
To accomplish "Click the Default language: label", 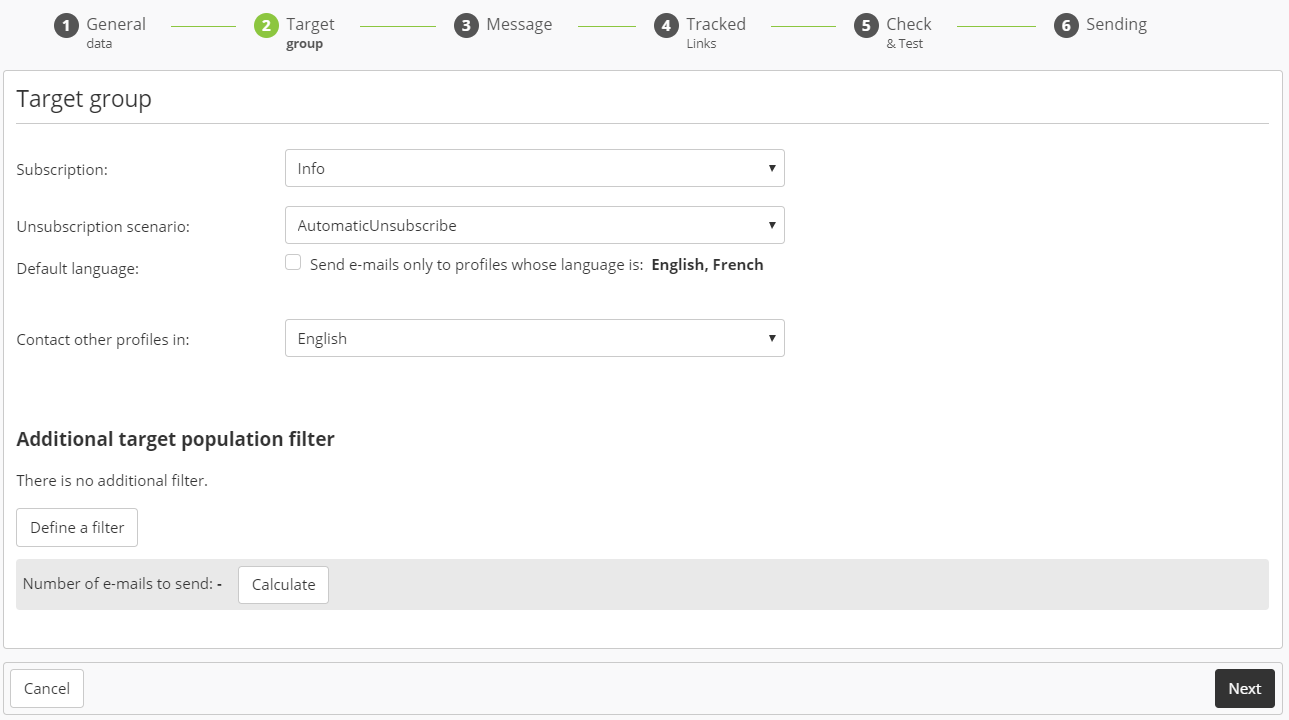I will click(x=78, y=269).
